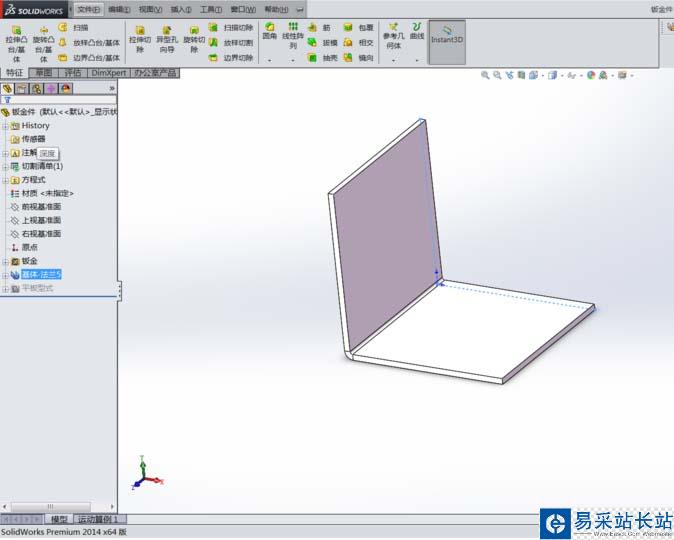The width and height of the screenshot is (674, 540).
Task: Open the Display Style cube icon
Action: click(x=553, y=75)
